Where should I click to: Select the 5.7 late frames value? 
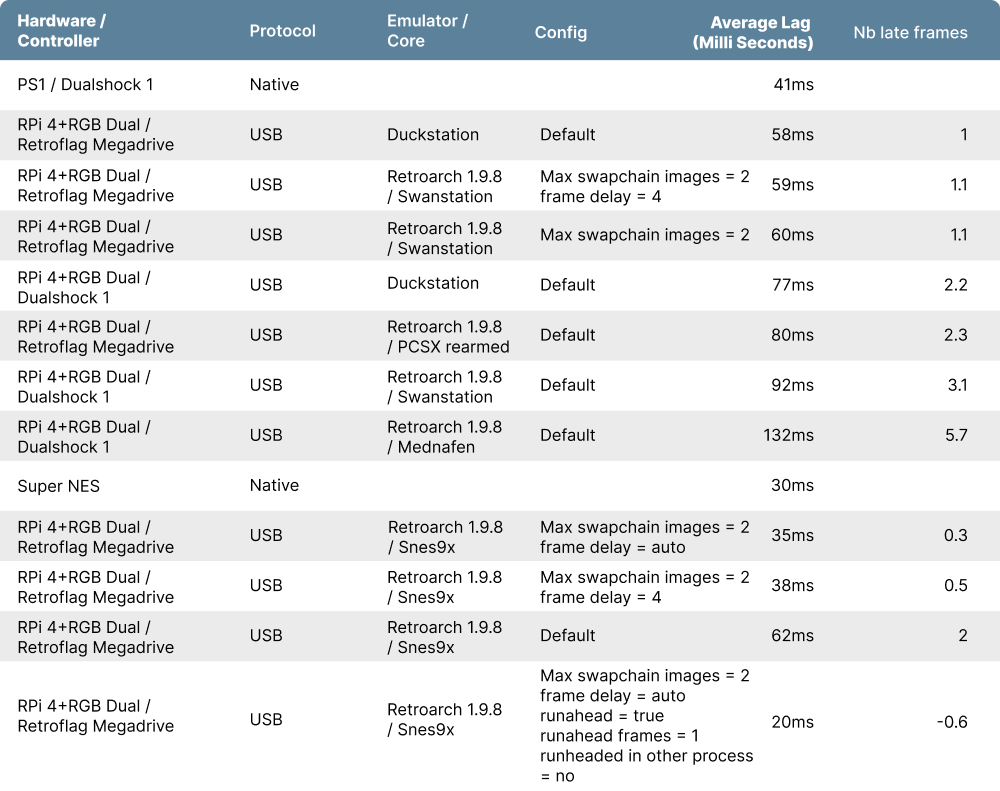tap(955, 436)
